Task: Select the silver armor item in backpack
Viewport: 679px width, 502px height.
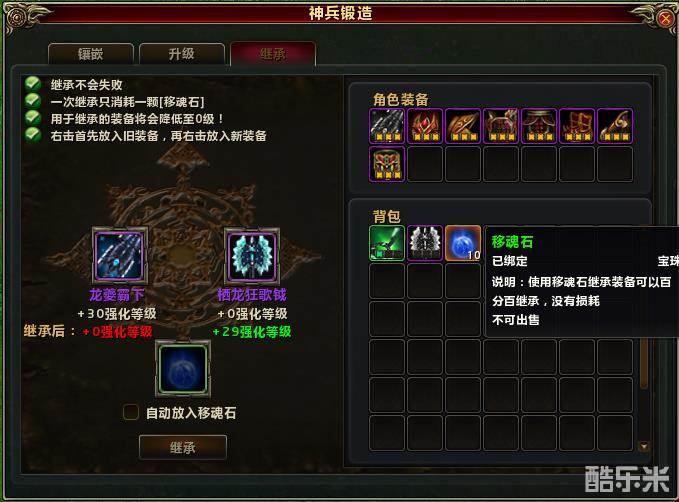Action: [425, 243]
